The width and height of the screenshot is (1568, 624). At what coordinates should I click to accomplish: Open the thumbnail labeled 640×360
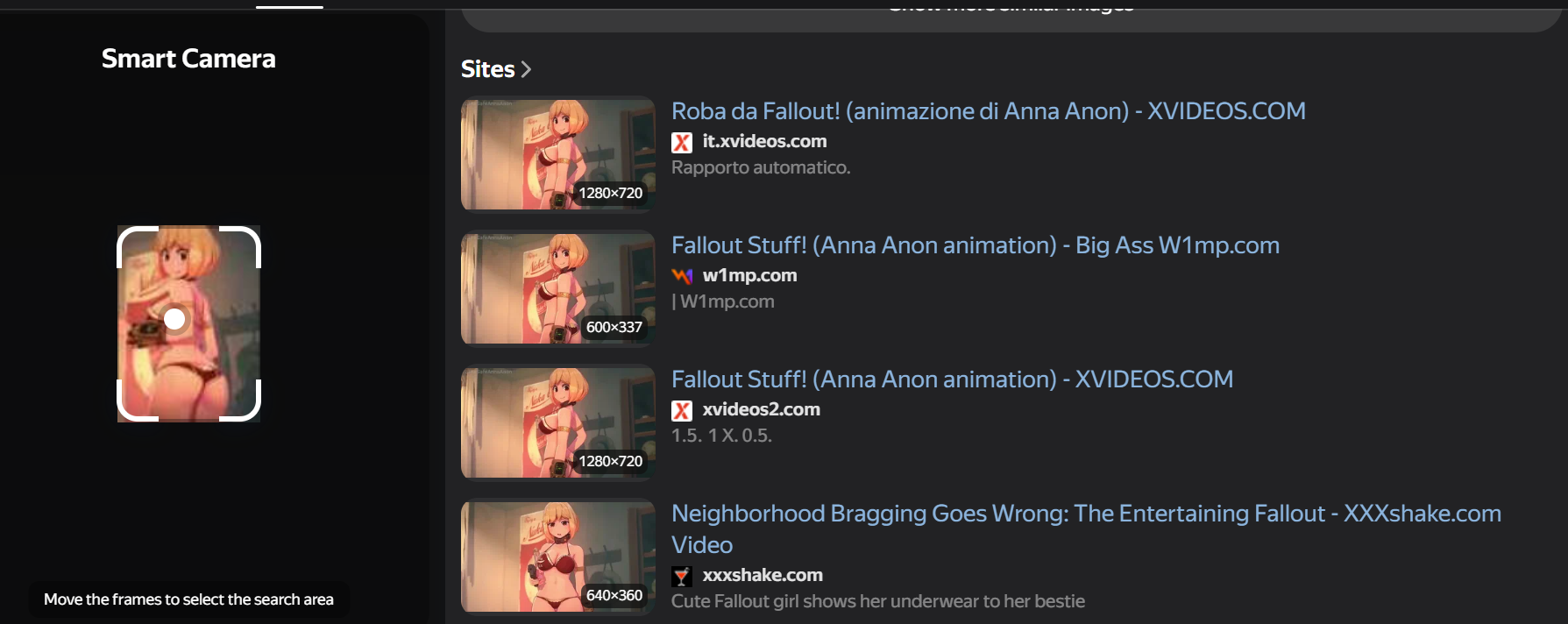click(558, 557)
